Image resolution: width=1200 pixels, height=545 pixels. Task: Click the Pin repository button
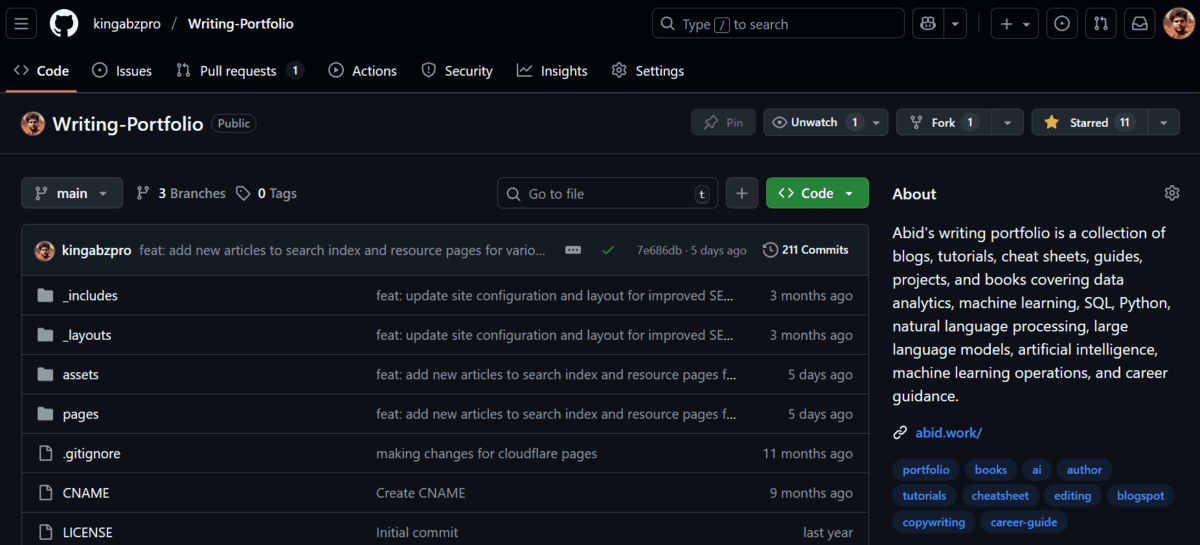[x=723, y=122]
